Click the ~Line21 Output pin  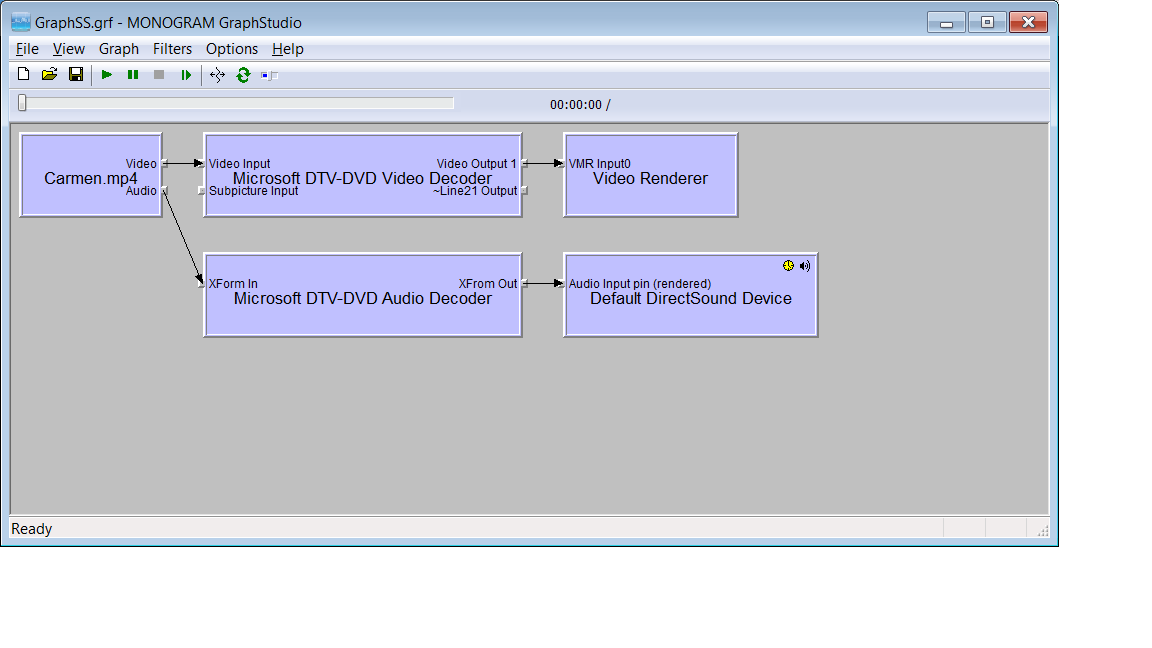[x=525, y=191]
